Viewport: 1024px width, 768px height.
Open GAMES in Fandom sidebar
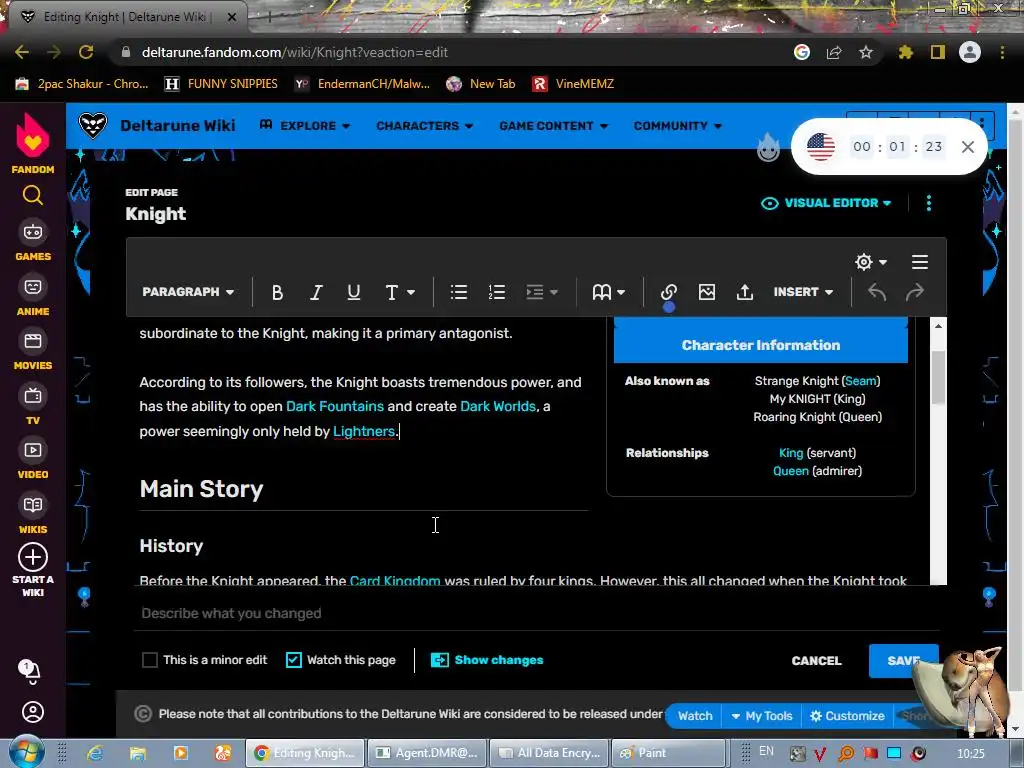[33, 242]
